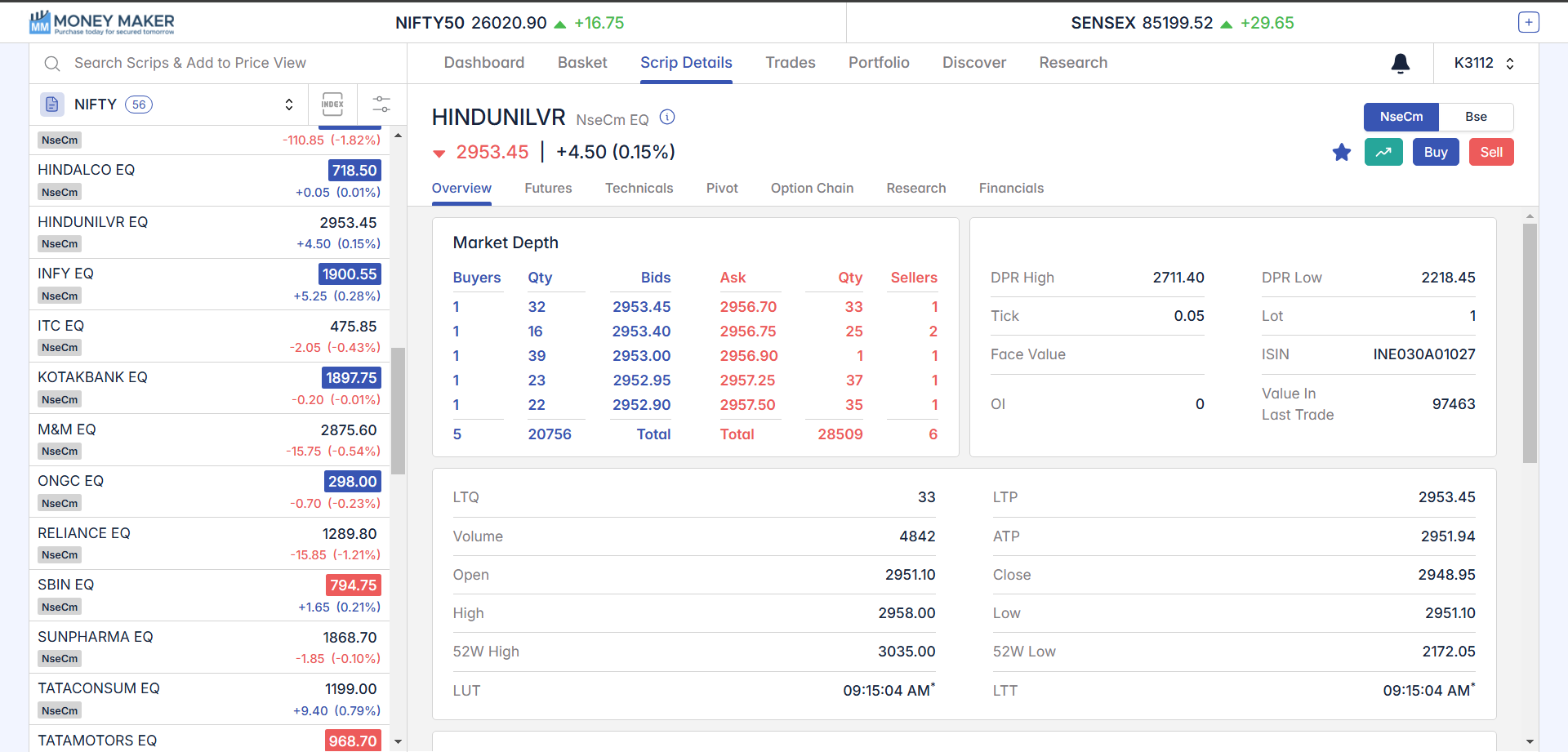Click ask price 2957.50

(748, 405)
